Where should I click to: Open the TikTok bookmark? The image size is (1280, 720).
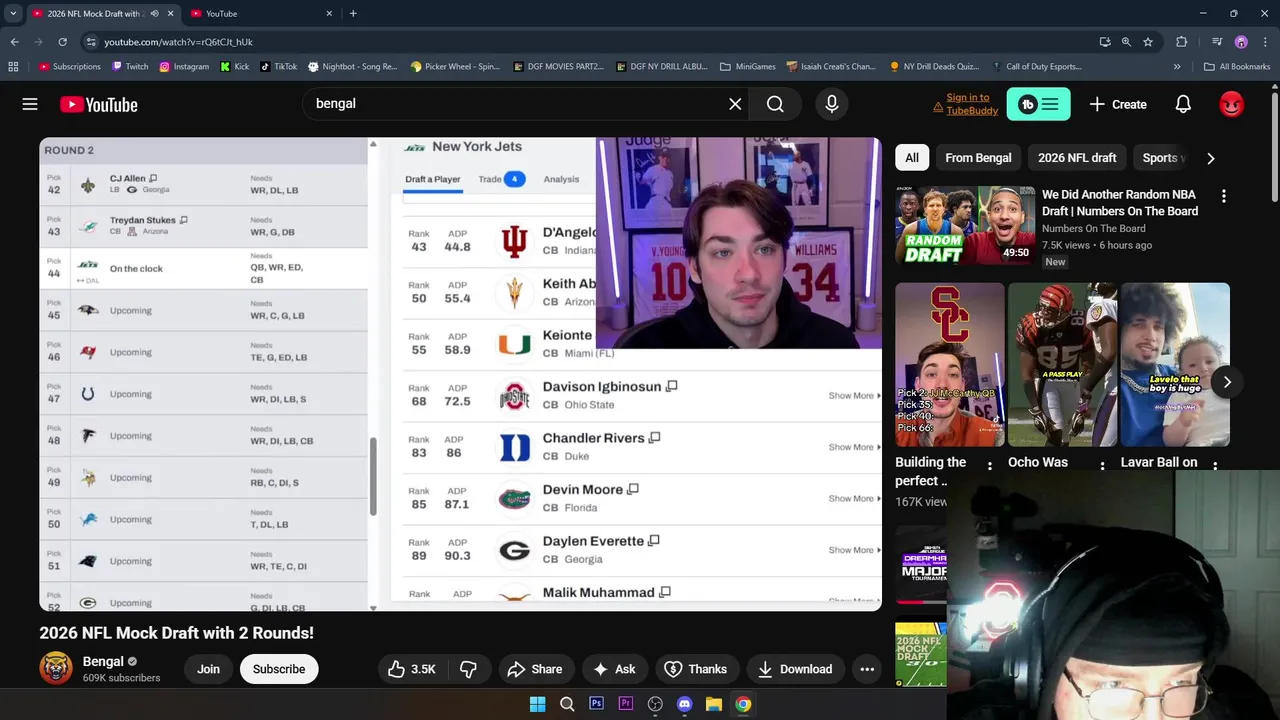[278, 67]
